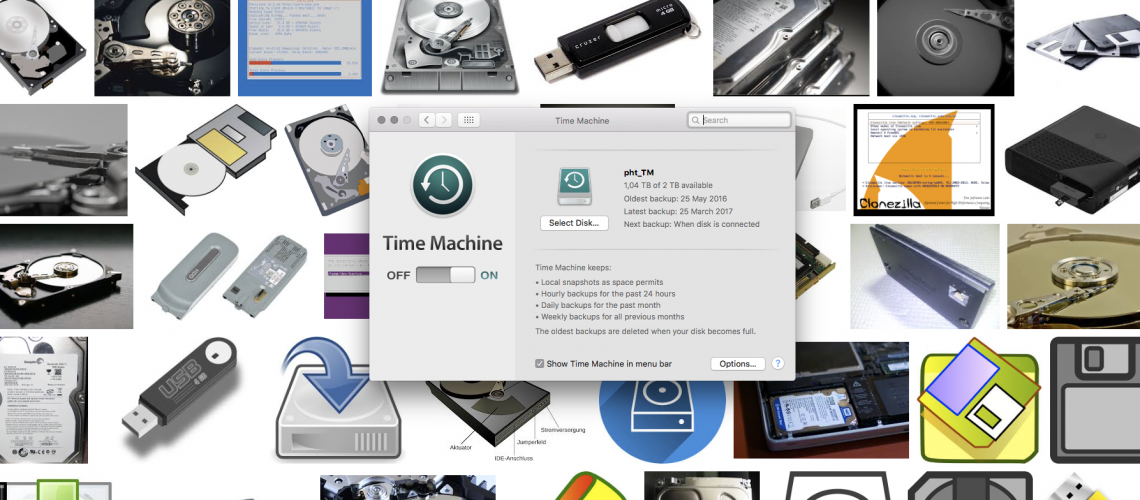Screen dimensions: 1140x500
Task: Click the Search field in the window
Action: pos(744,120)
